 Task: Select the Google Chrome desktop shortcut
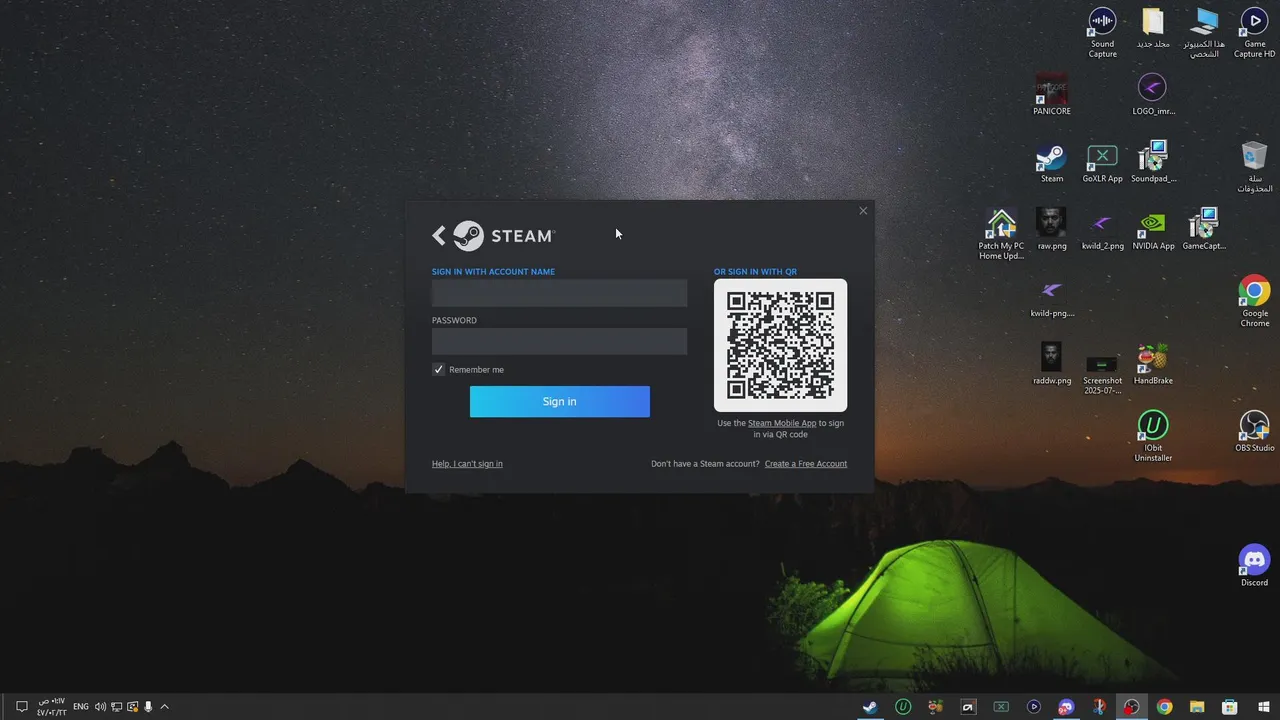1254,302
